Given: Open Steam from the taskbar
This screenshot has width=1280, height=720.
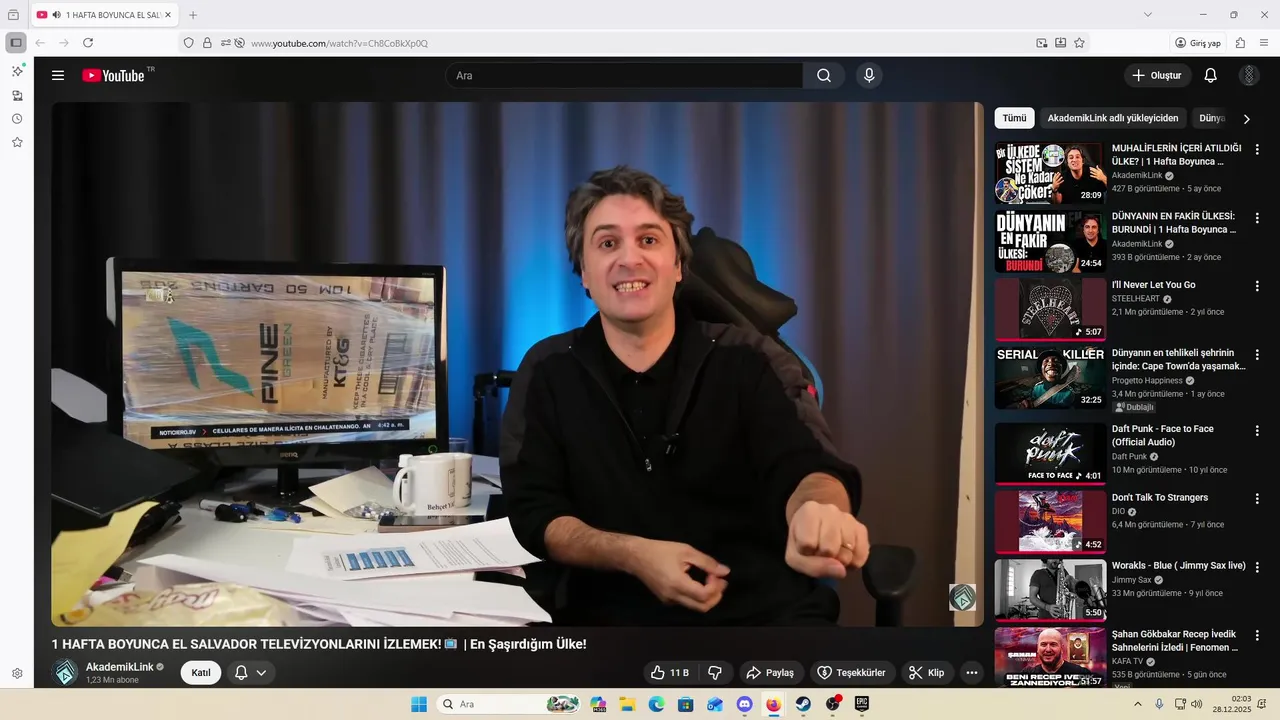Looking at the screenshot, I should pyautogui.click(x=803, y=704).
